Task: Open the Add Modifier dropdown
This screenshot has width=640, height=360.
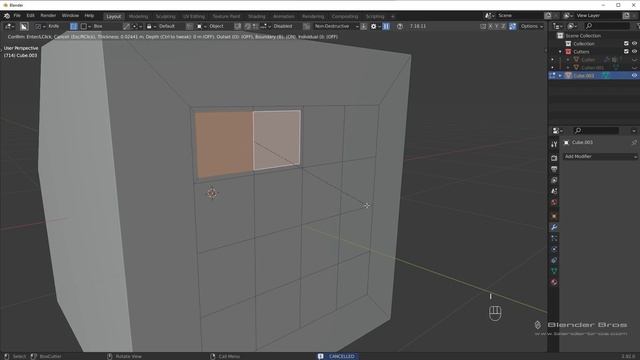Action: pyautogui.click(x=600, y=157)
